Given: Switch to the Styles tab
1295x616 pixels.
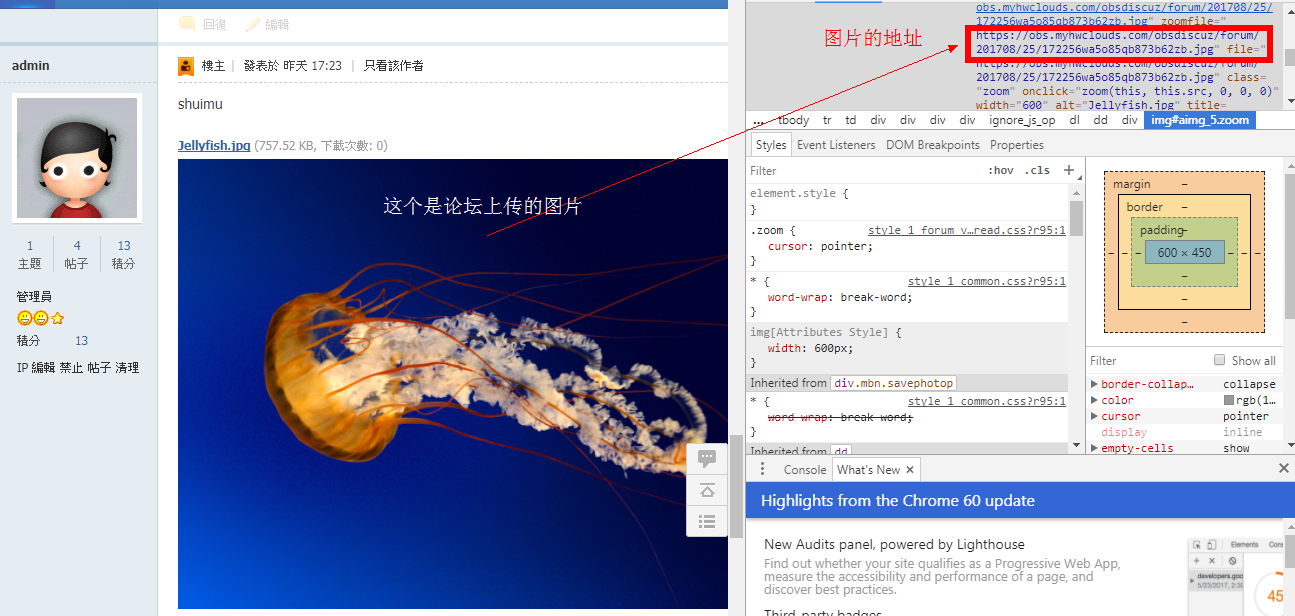Looking at the screenshot, I should pos(771,145).
